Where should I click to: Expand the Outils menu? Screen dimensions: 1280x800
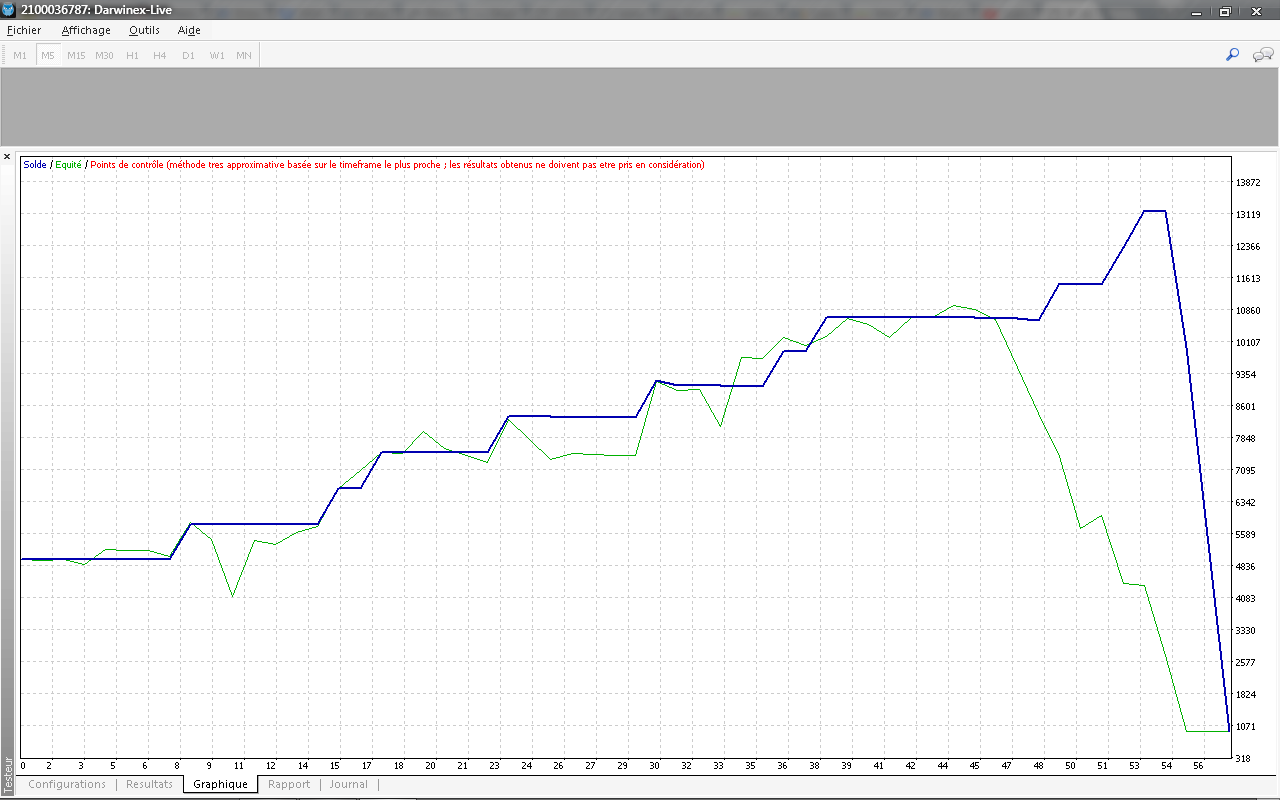coord(144,30)
